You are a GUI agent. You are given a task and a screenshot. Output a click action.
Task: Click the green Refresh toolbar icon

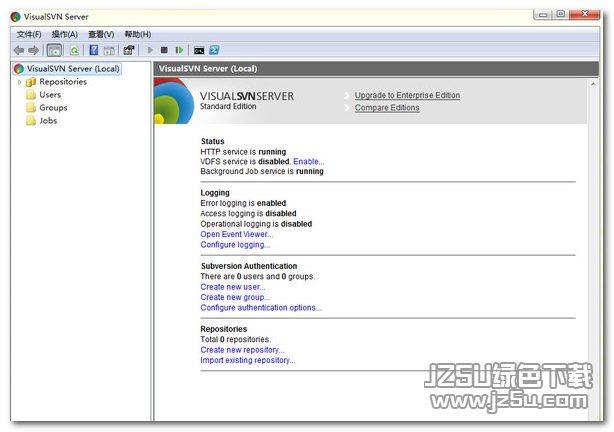point(74,50)
